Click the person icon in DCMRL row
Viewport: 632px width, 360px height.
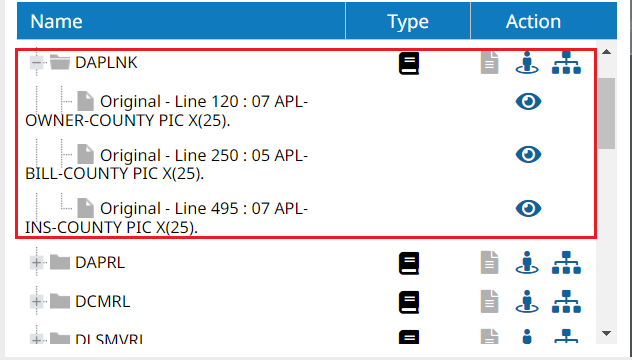point(527,302)
